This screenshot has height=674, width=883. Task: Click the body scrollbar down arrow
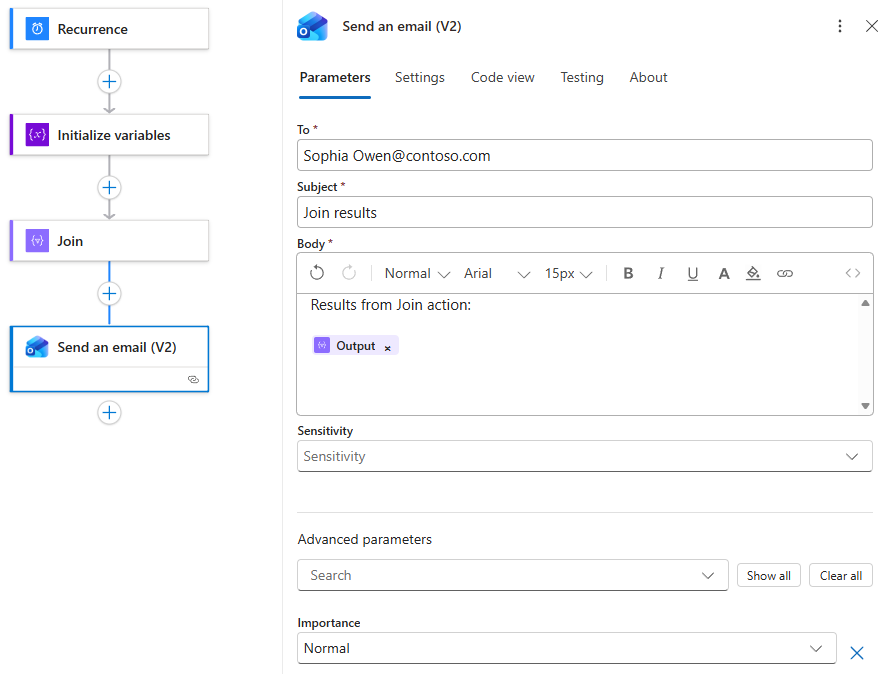[866, 406]
